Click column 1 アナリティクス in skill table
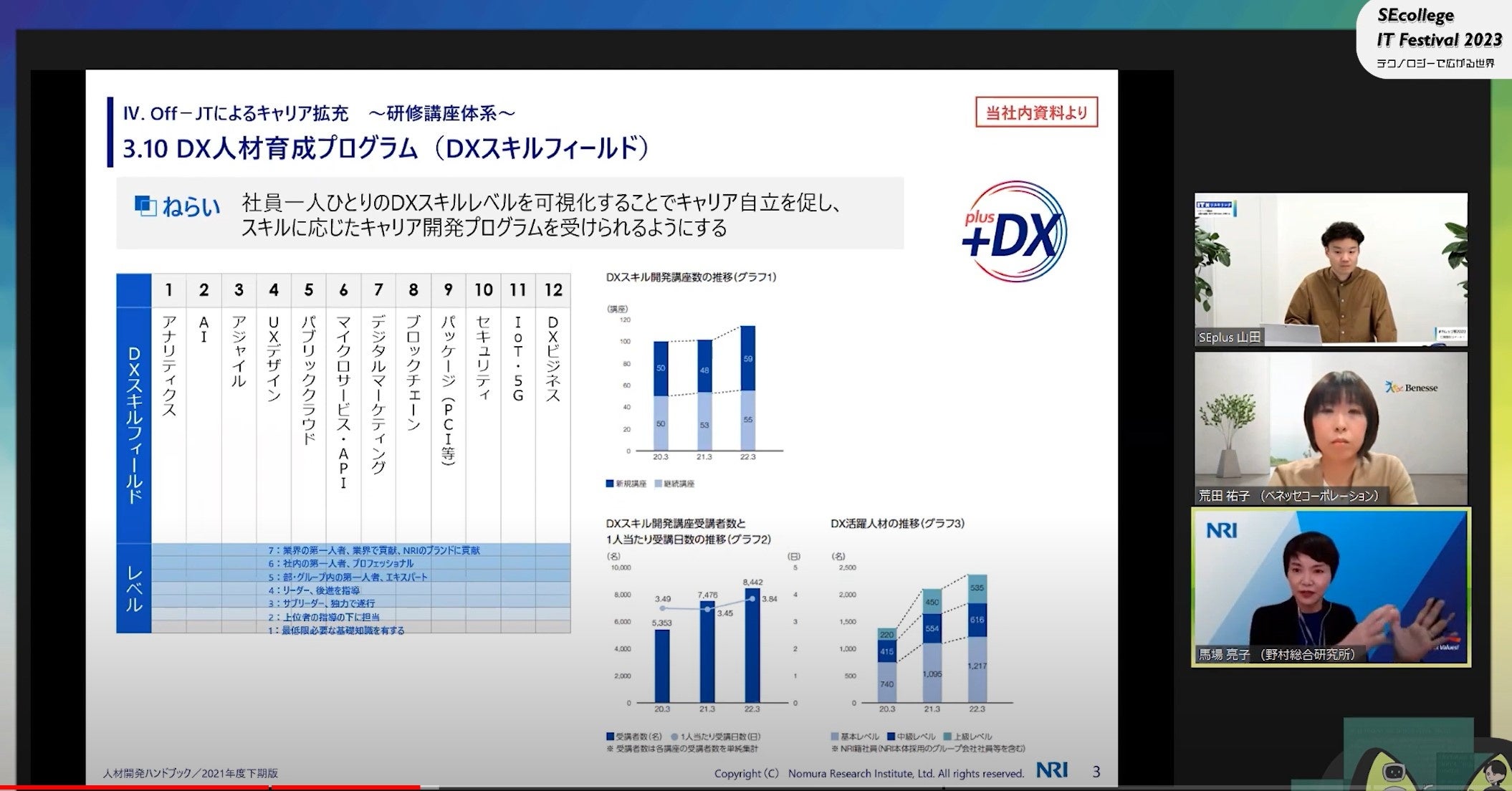 coord(169,365)
